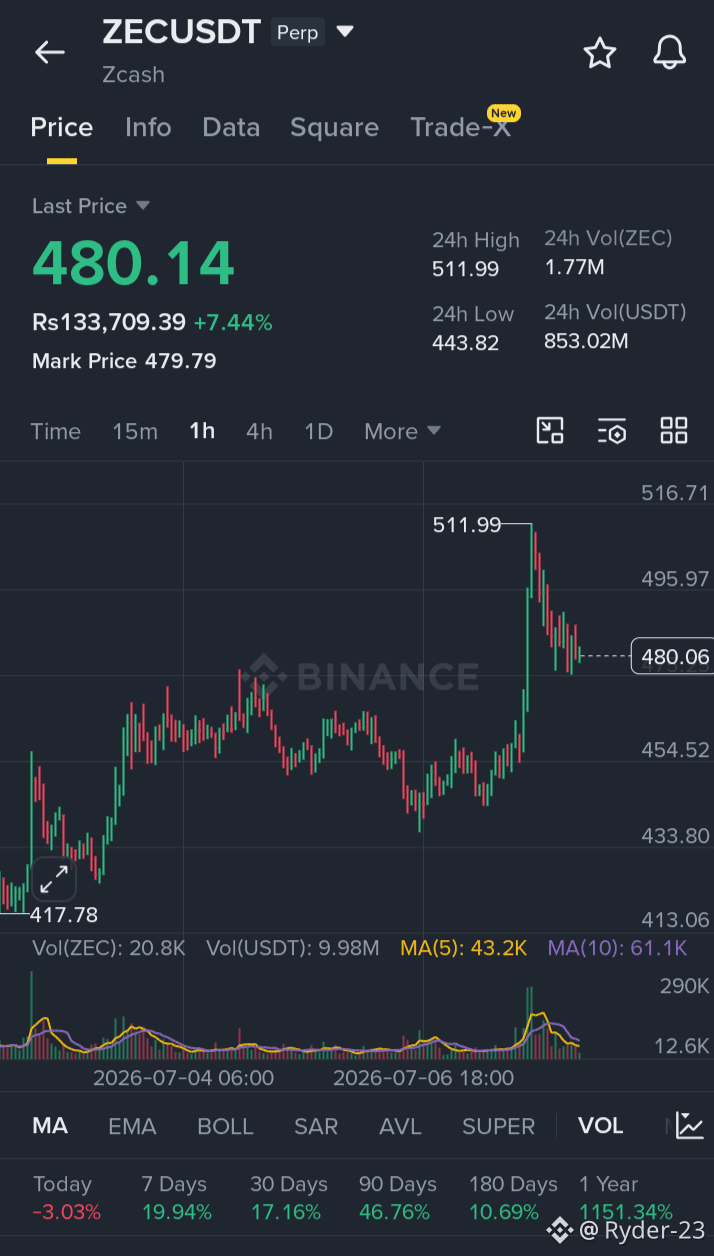The image size is (714, 1256).
Task: Toggle the BOLL indicator
Action: [225, 1126]
